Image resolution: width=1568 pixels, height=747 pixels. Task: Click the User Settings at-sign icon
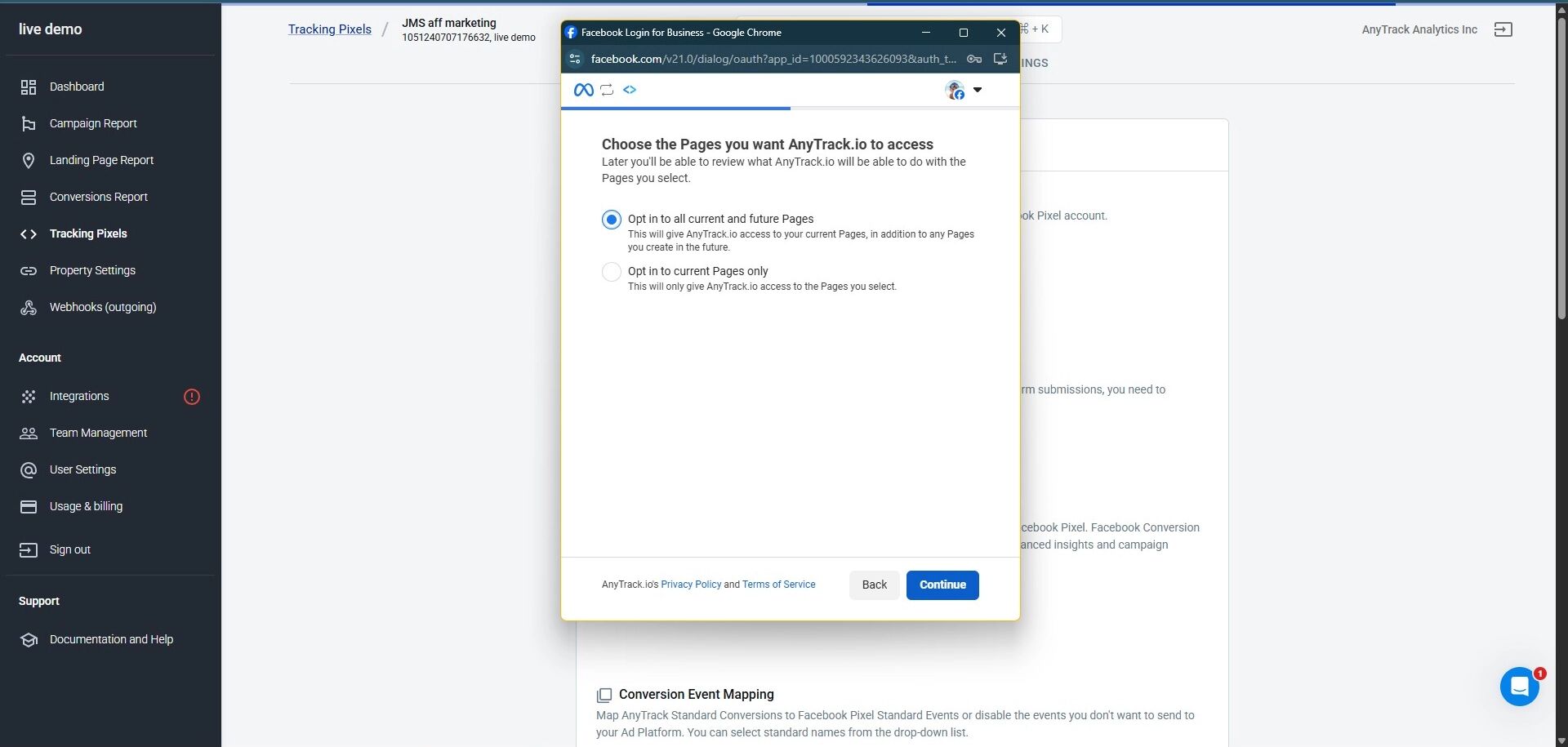[29, 470]
